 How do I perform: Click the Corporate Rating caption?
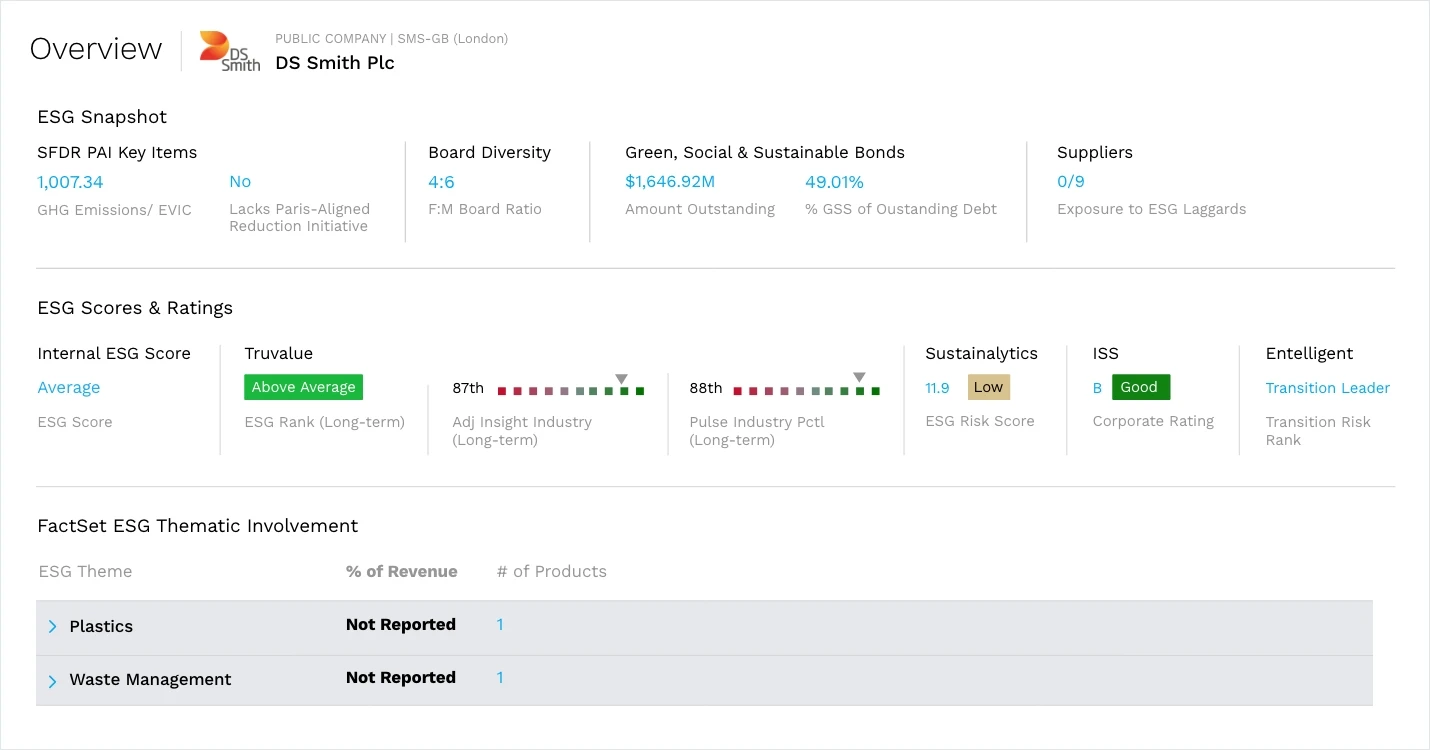coord(1153,422)
